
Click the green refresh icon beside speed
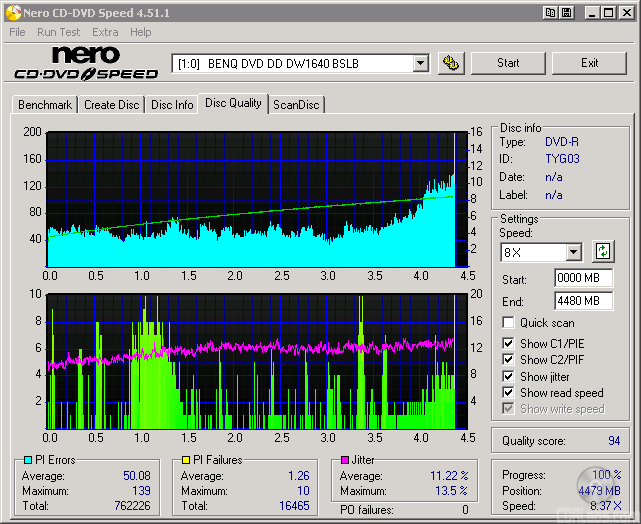coord(603,251)
